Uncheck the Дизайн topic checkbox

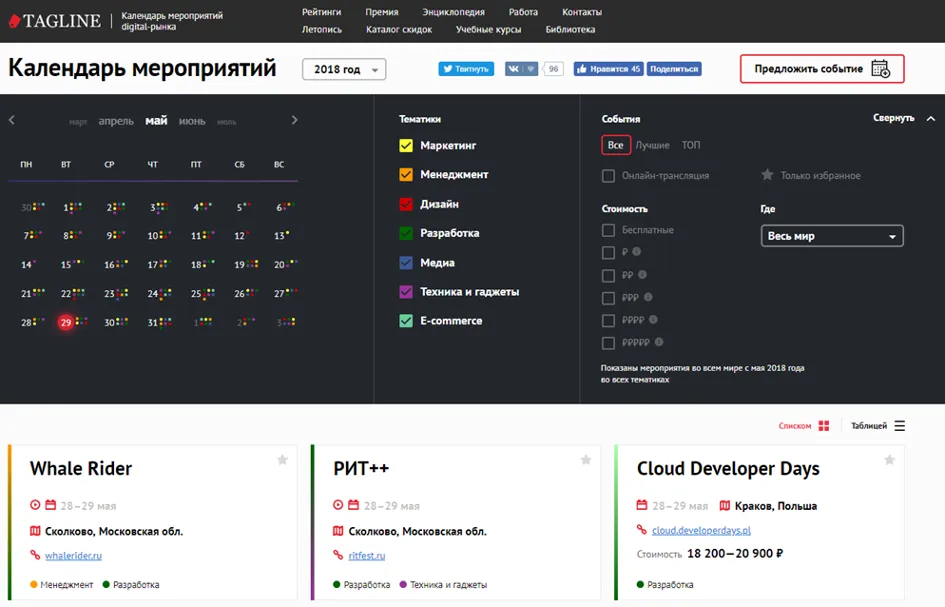(406, 204)
